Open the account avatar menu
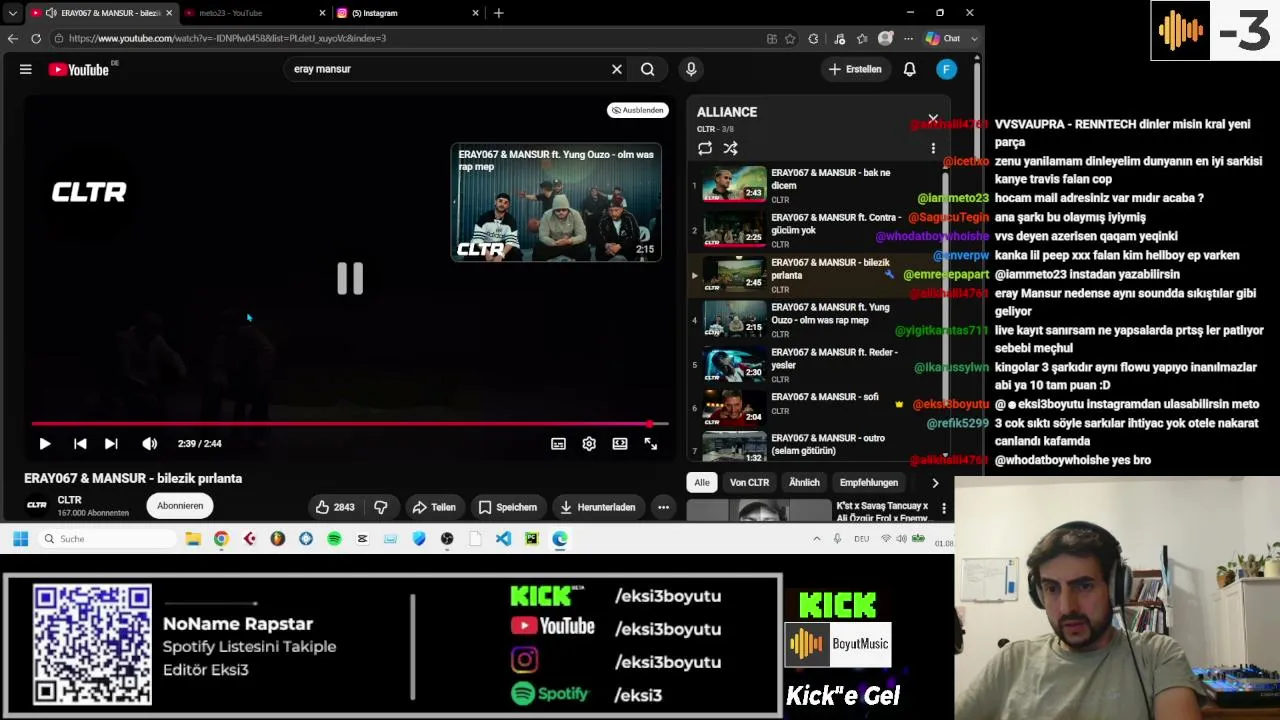Viewport: 1280px width, 720px height. point(947,69)
